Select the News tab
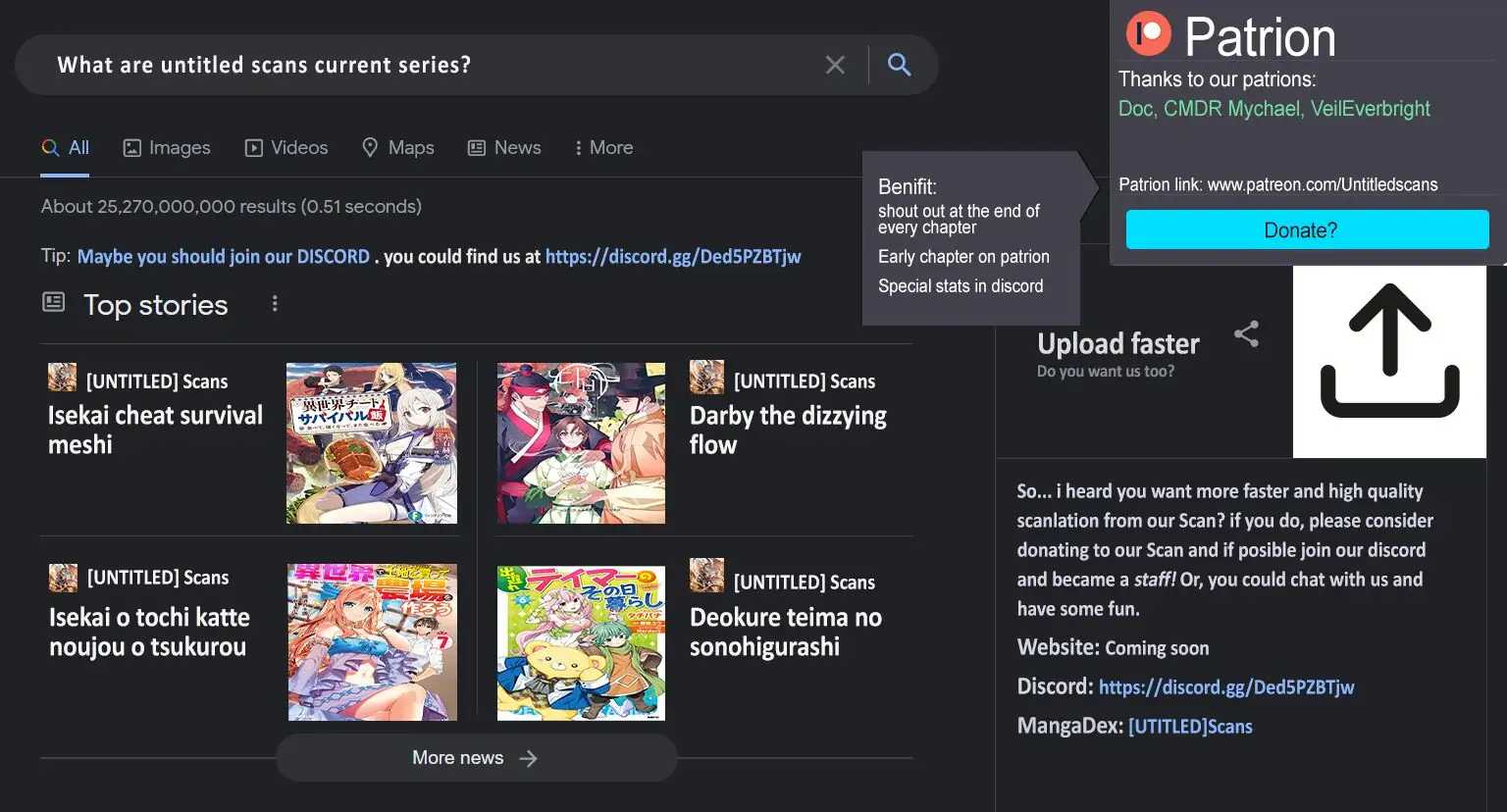Viewport: 1507px width, 812px height. [504, 148]
